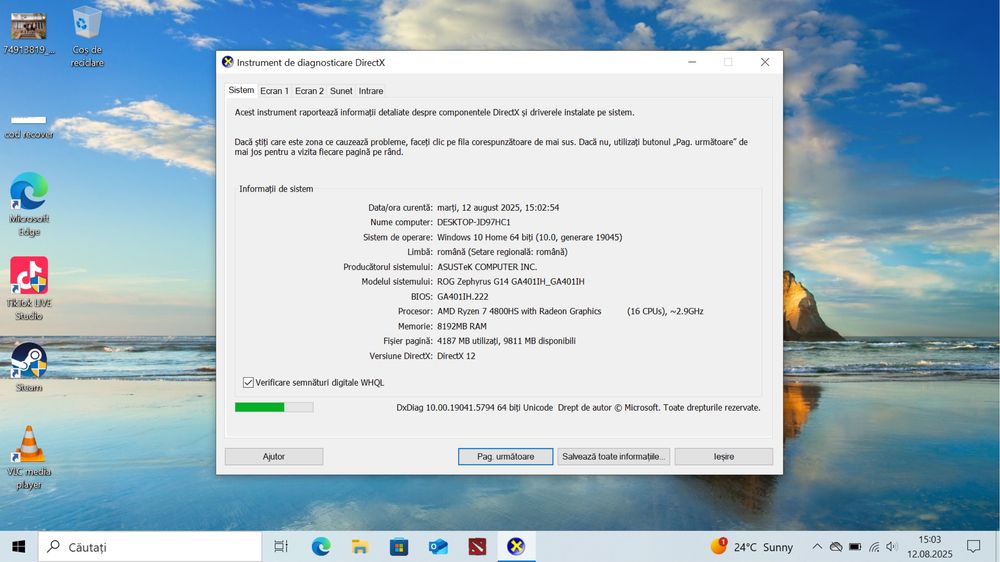Switch to the Sistem tab
This screenshot has width=1000, height=562.
point(241,90)
